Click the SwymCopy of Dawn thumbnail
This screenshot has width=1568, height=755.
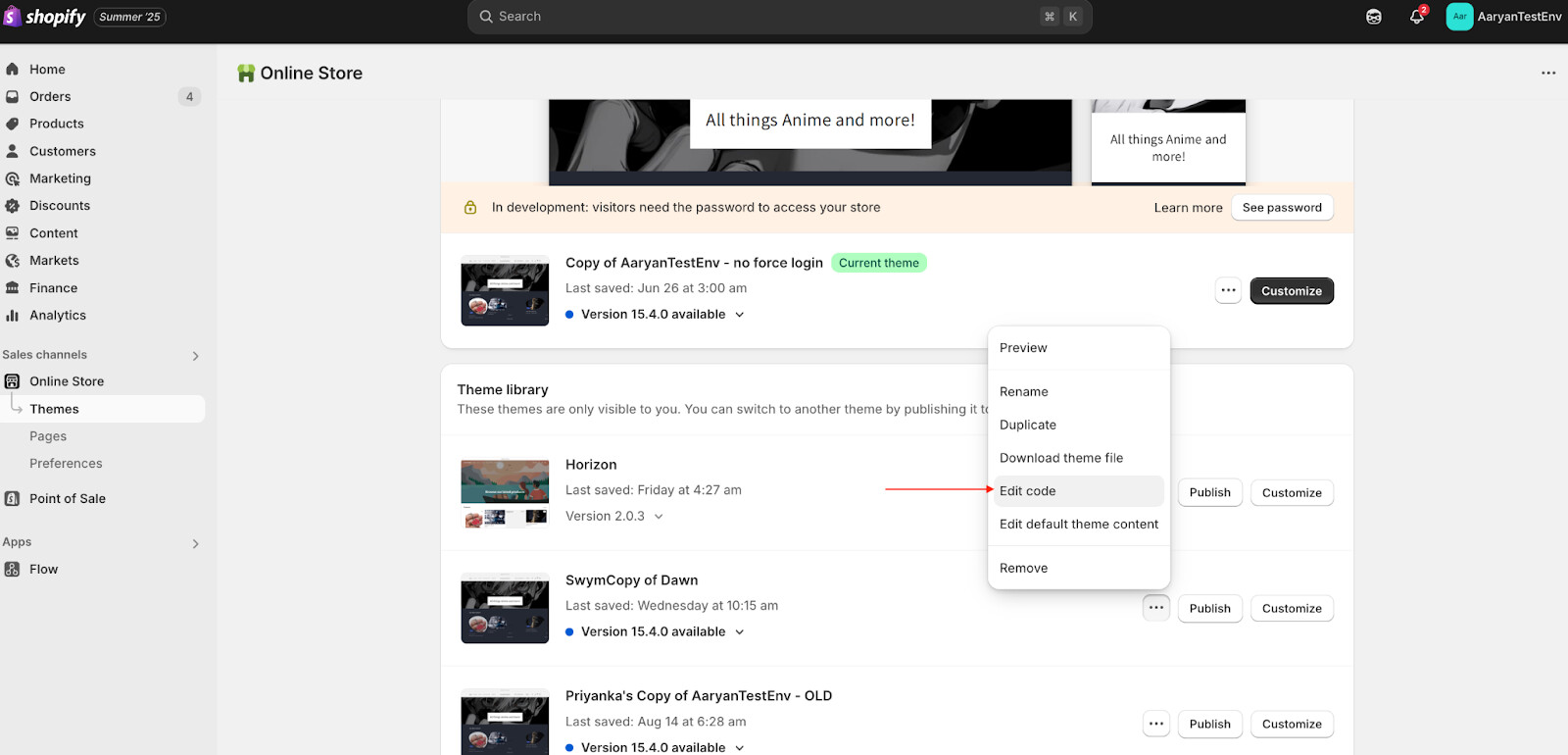point(505,608)
